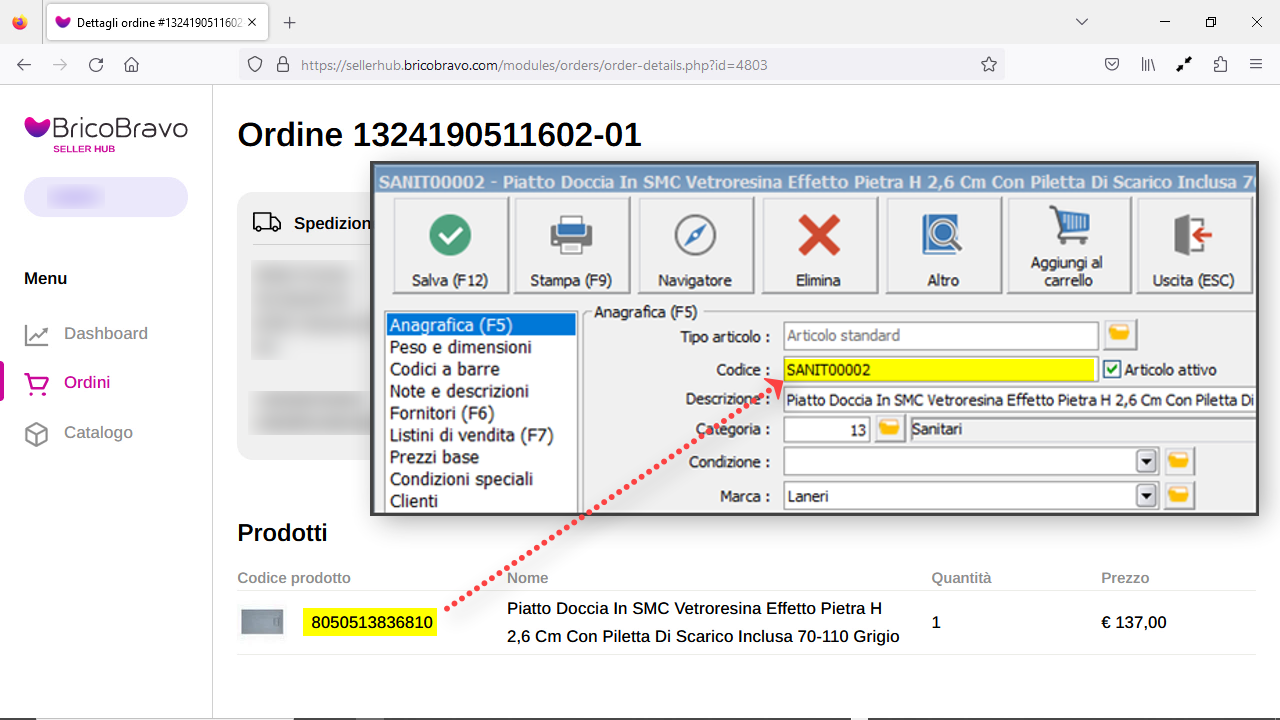Open the Navigatore compass button
This screenshot has width=1280, height=720.
(695, 246)
